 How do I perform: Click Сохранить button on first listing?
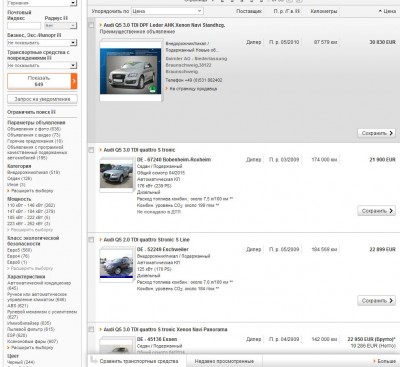tap(377, 133)
